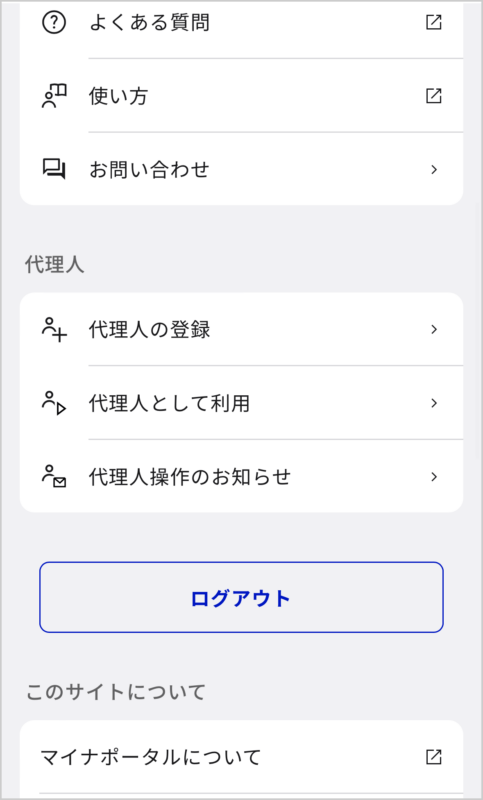Click the person-play icon for 代理人として利用

[54, 403]
